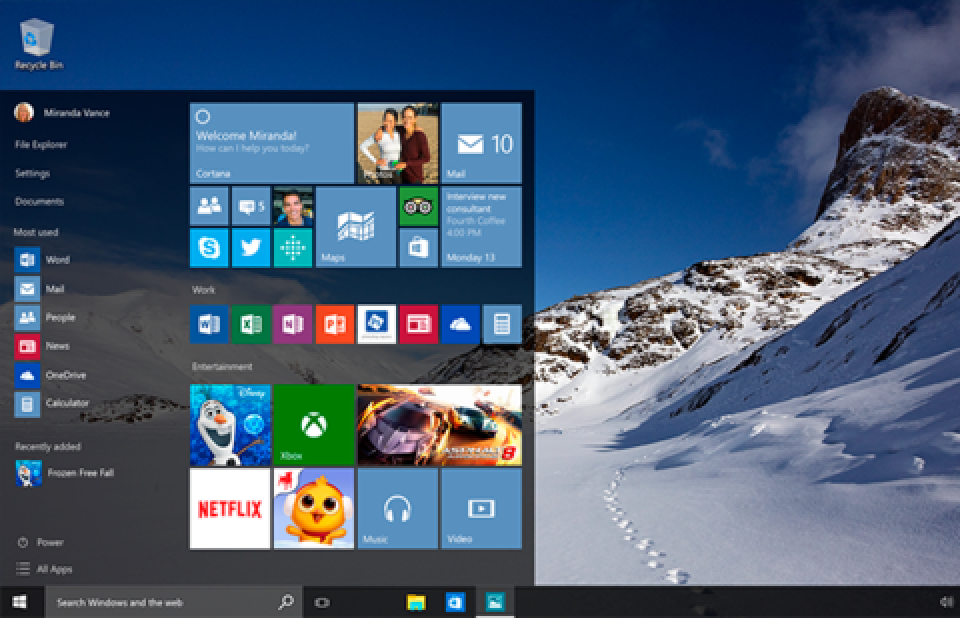Open Task View on the taskbar

tap(322, 603)
